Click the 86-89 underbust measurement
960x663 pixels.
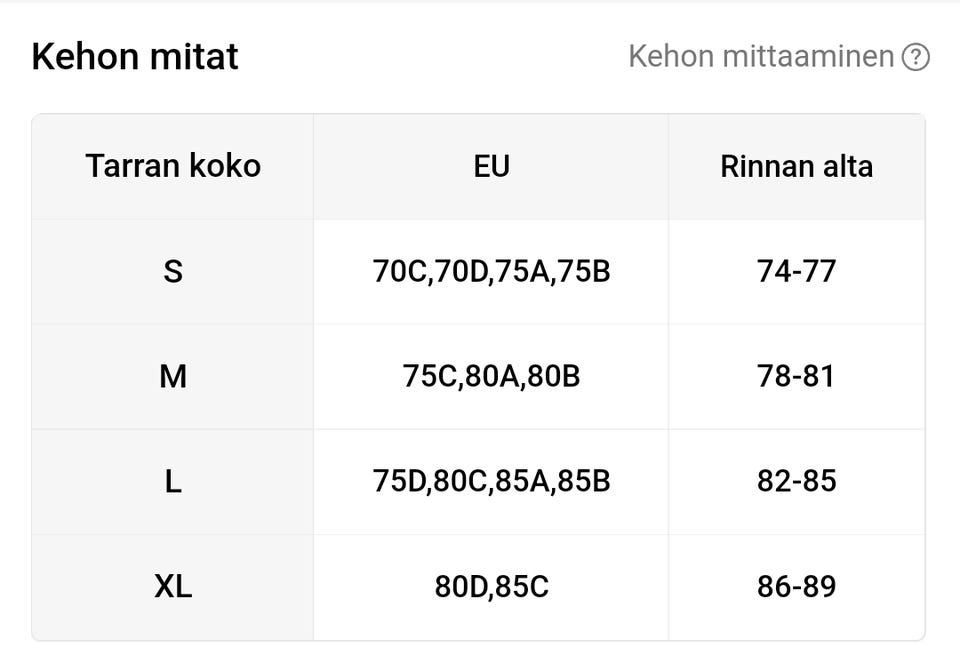coord(796,586)
